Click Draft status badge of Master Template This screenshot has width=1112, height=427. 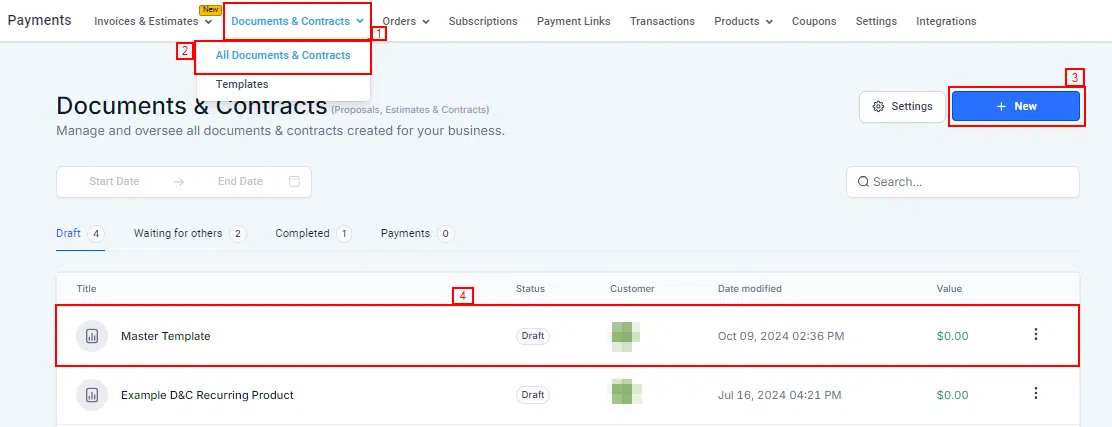[533, 336]
